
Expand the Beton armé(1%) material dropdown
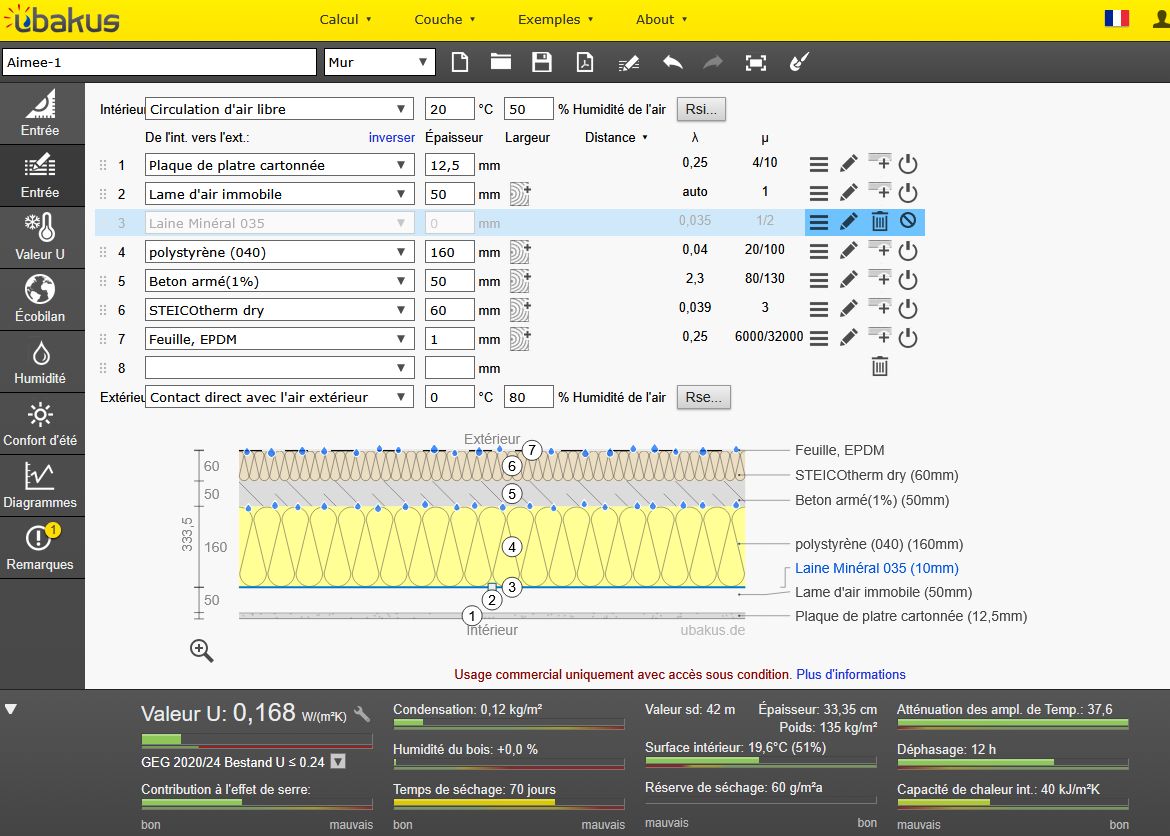[279, 281]
